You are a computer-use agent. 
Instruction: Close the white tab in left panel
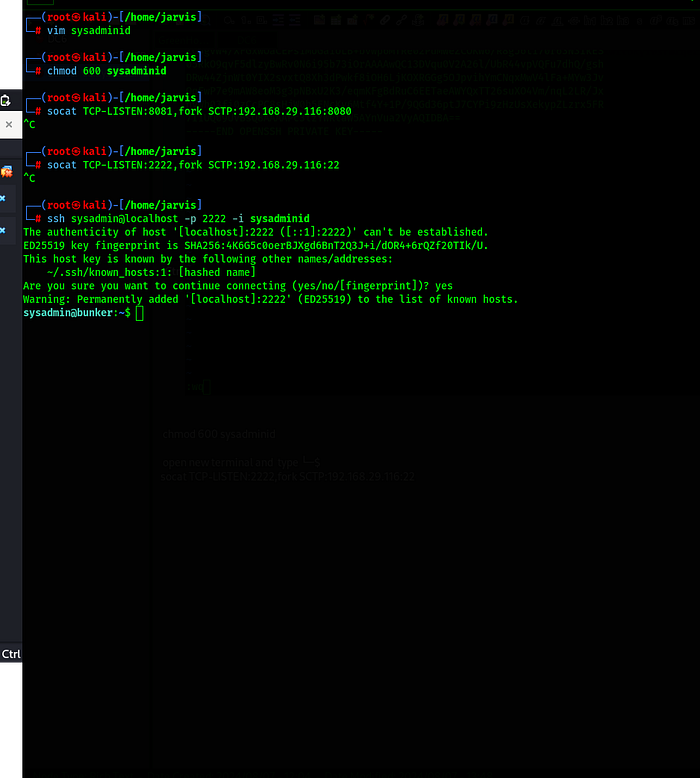[8, 125]
